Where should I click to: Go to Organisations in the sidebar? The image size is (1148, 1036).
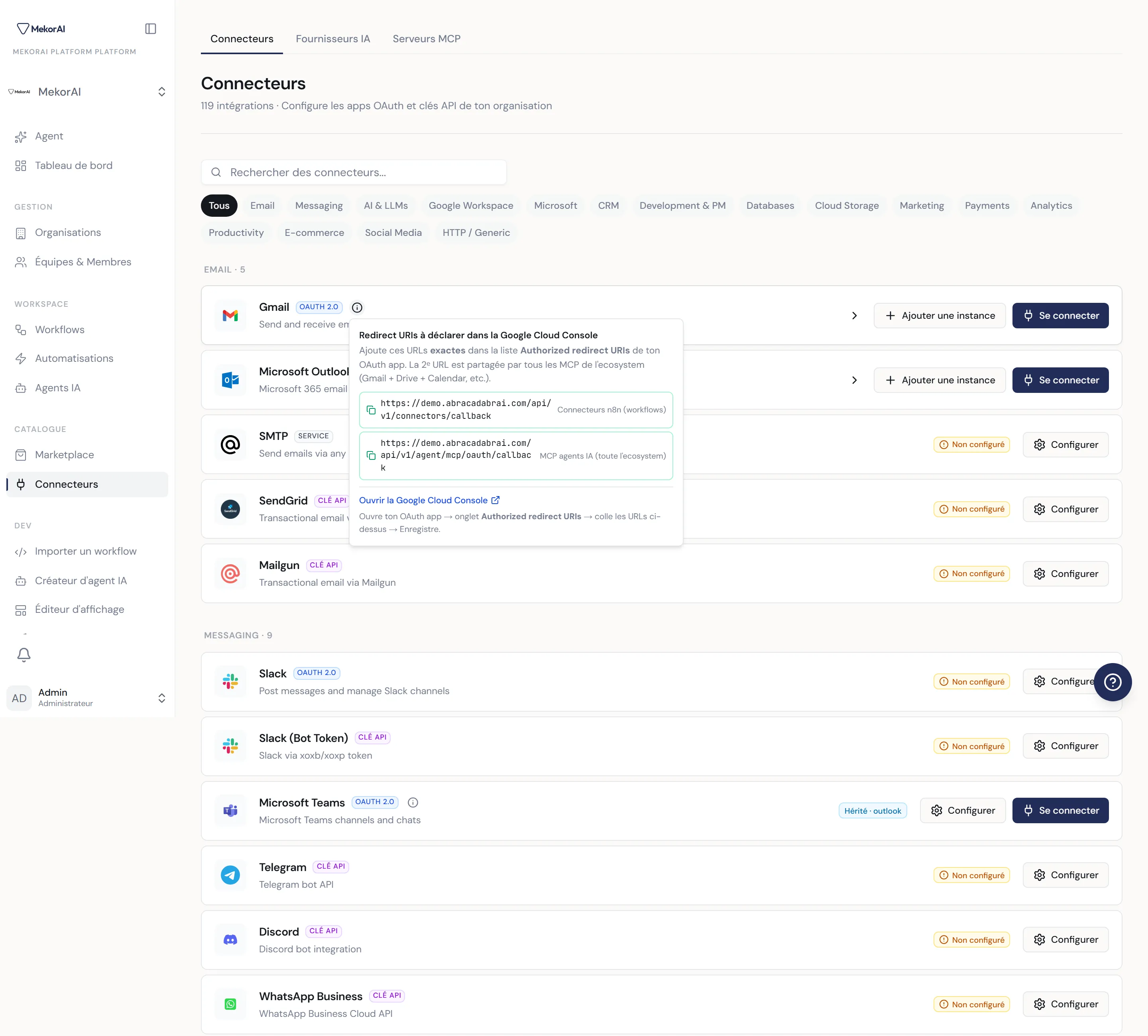87,232
